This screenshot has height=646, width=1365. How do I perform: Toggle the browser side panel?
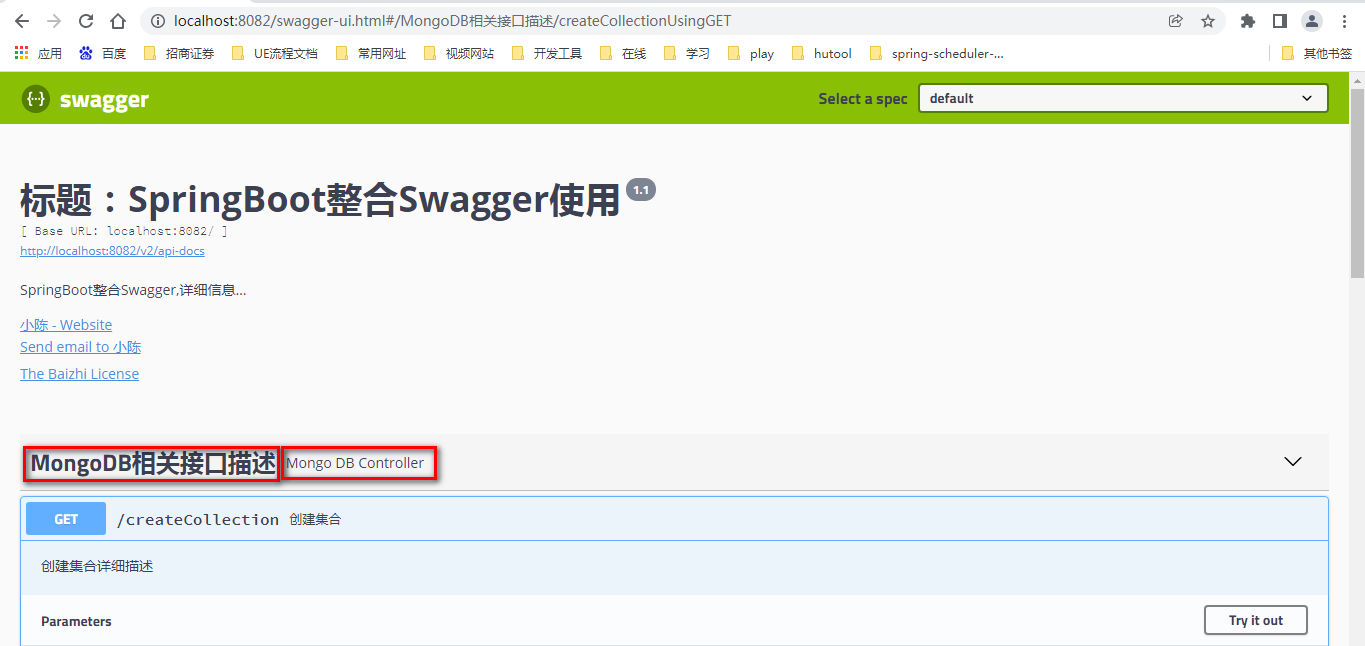1279,21
